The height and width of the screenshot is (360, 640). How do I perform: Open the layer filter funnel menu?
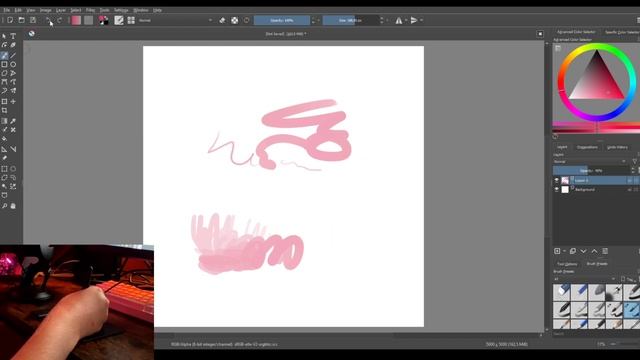pyautogui.click(x=634, y=162)
